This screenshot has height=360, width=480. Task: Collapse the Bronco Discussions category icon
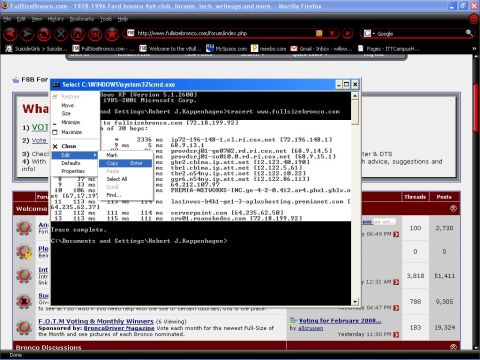point(453,347)
